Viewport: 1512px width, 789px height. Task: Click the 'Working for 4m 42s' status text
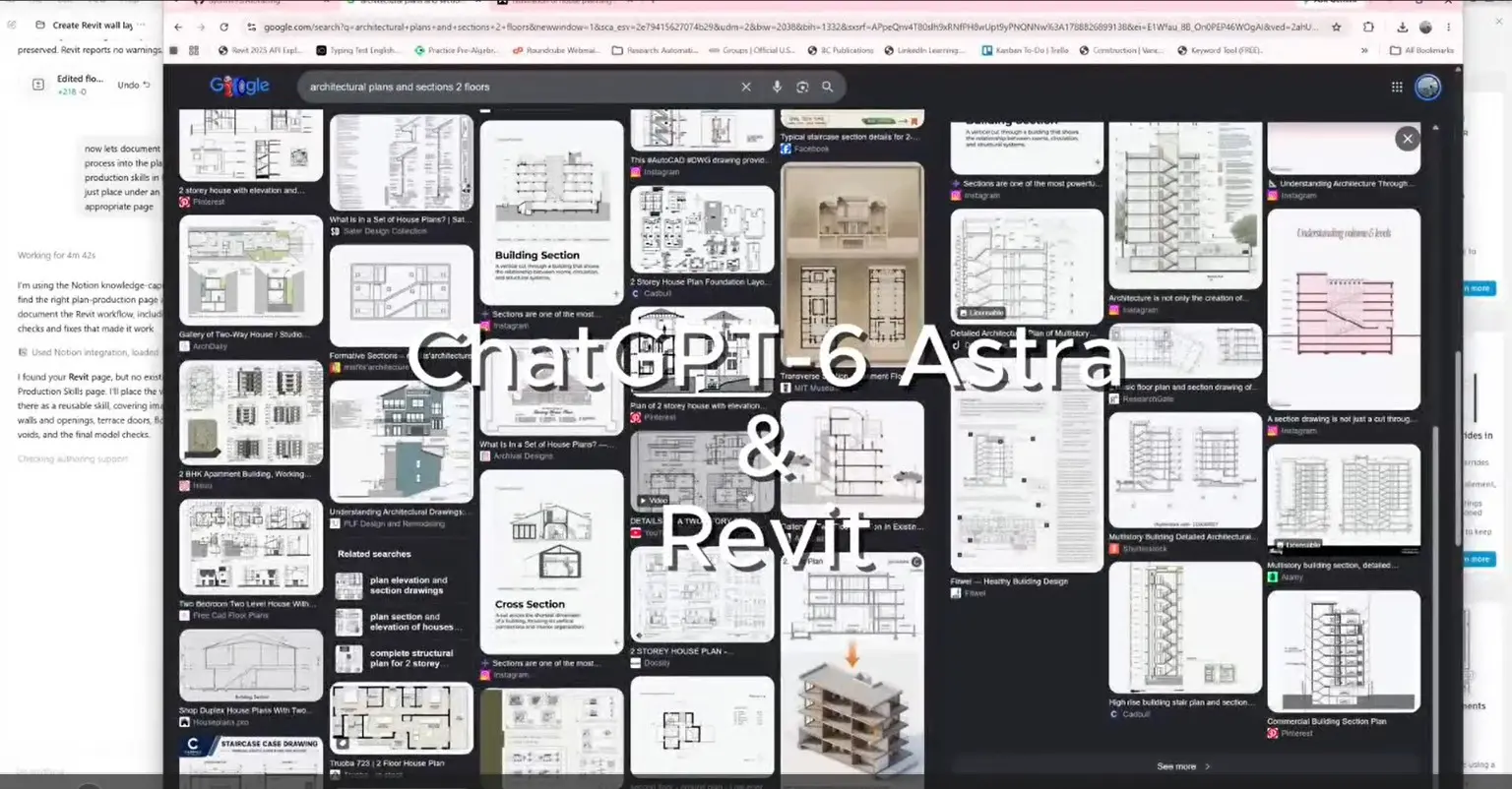pos(56,255)
